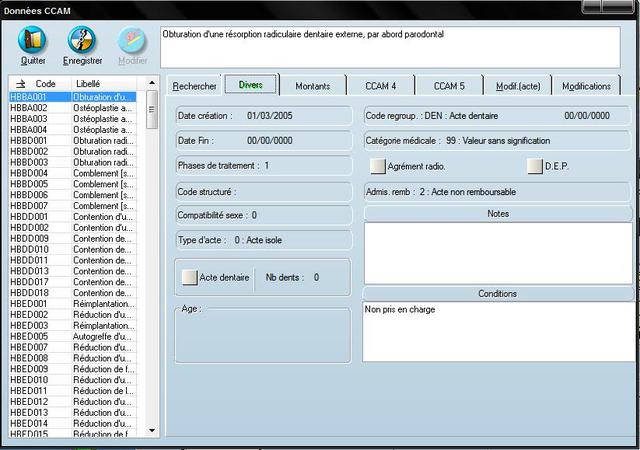Open the Modif.(acte) tab

click(x=517, y=86)
